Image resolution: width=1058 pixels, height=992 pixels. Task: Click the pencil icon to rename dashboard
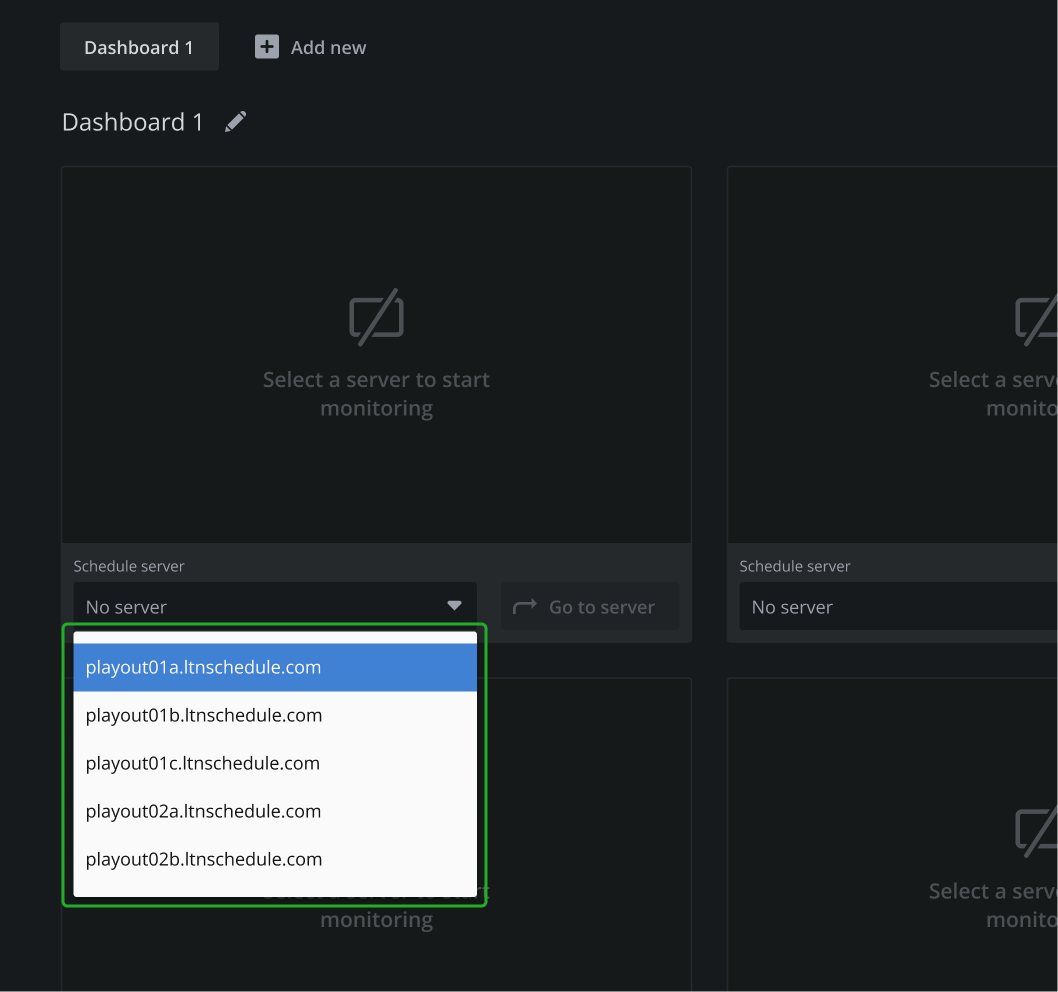(235, 122)
